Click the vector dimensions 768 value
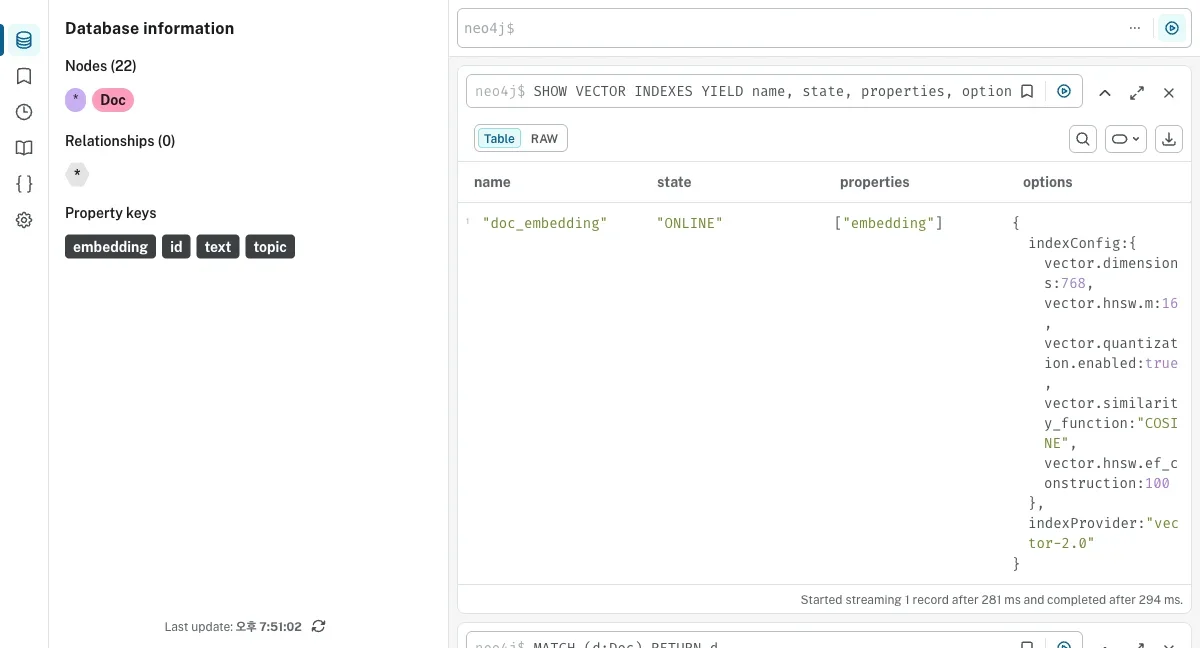 tap(1073, 283)
